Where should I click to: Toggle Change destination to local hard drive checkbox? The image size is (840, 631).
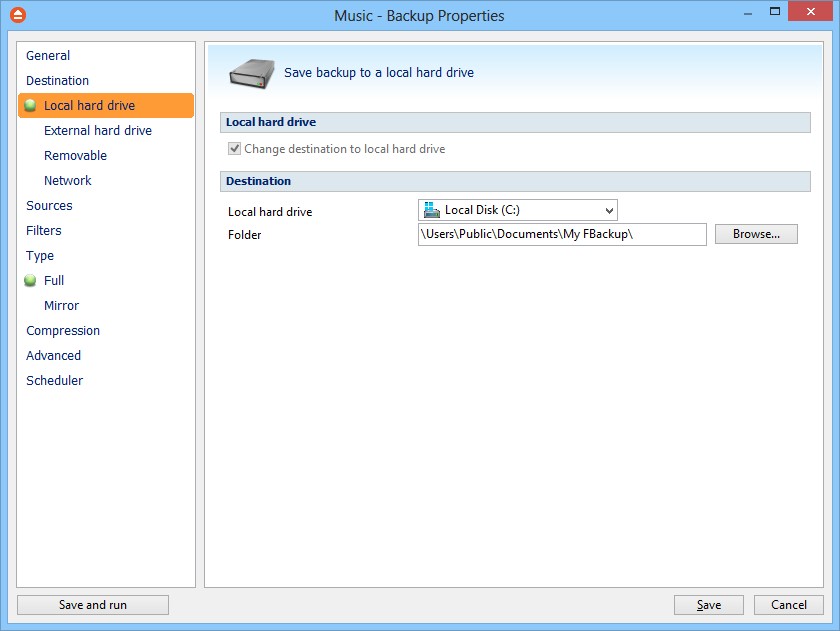click(234, 148)
